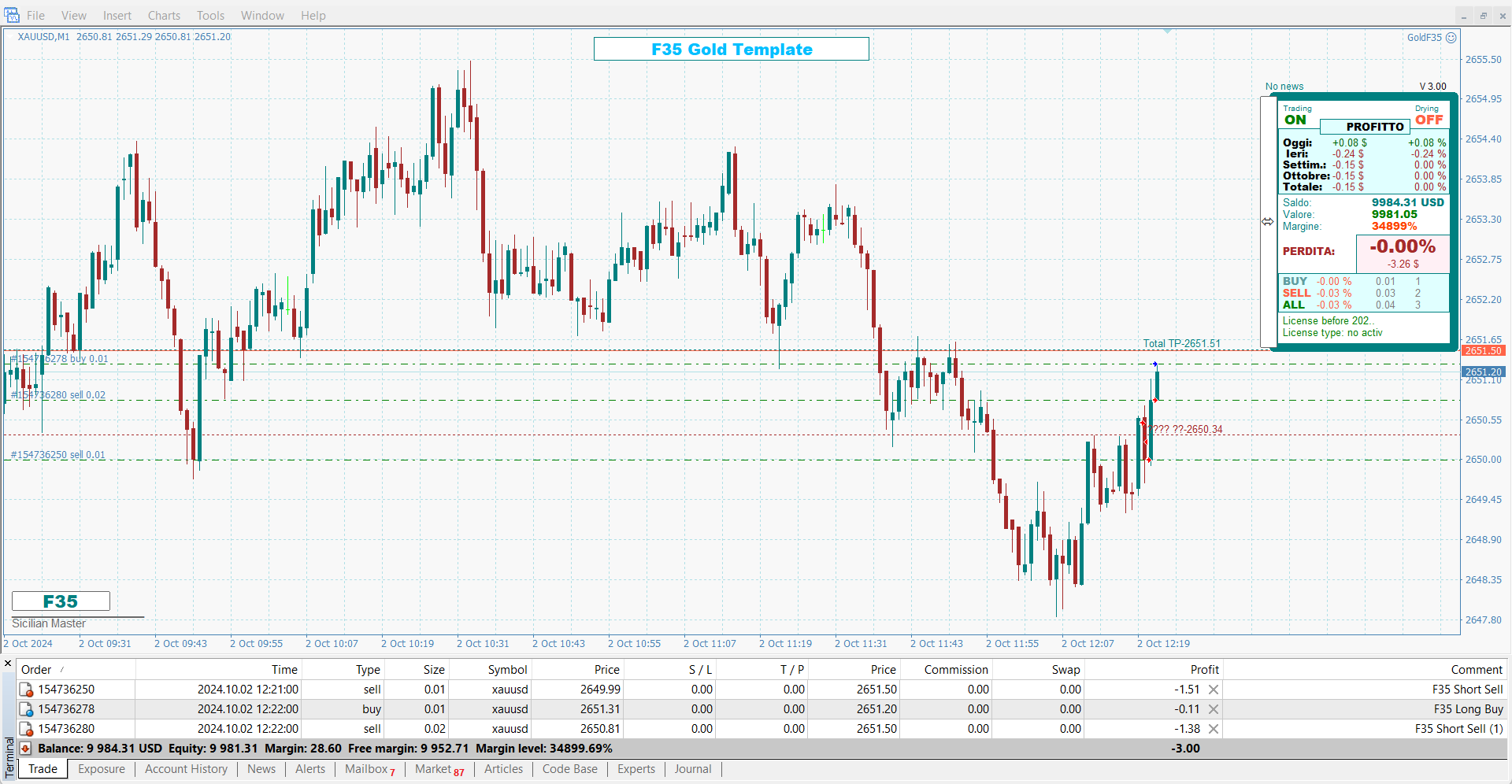This screenshot has height=784, width=1512.
Task: Click the red 2651.50 price level marker
Action: click(1483, 351)
